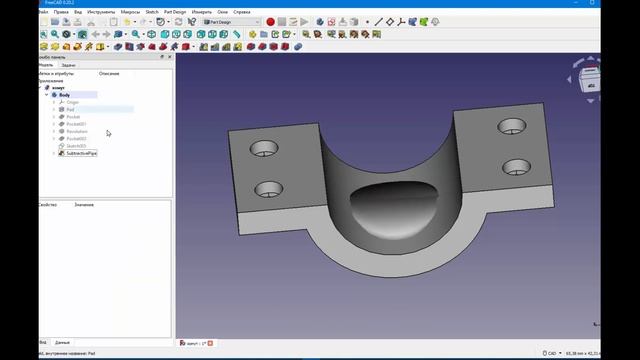Click Fit all view icon
640x360 pixels.
click(44, 34)
